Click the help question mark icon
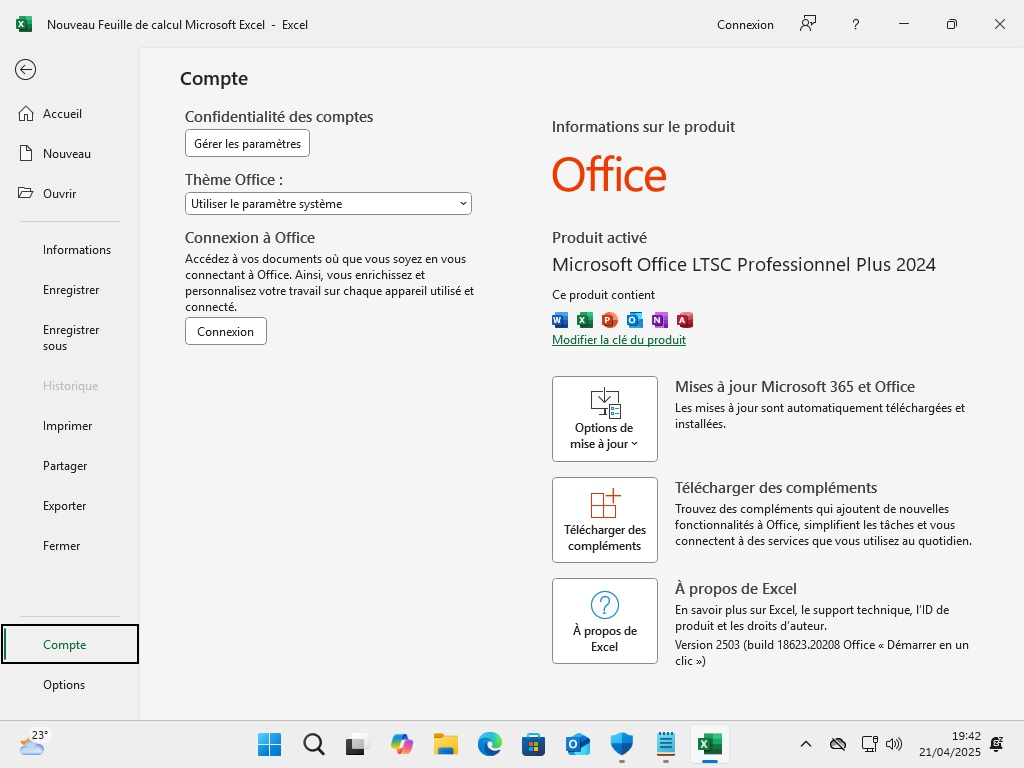Screen dimensions: 1024x768 point(855,24)
